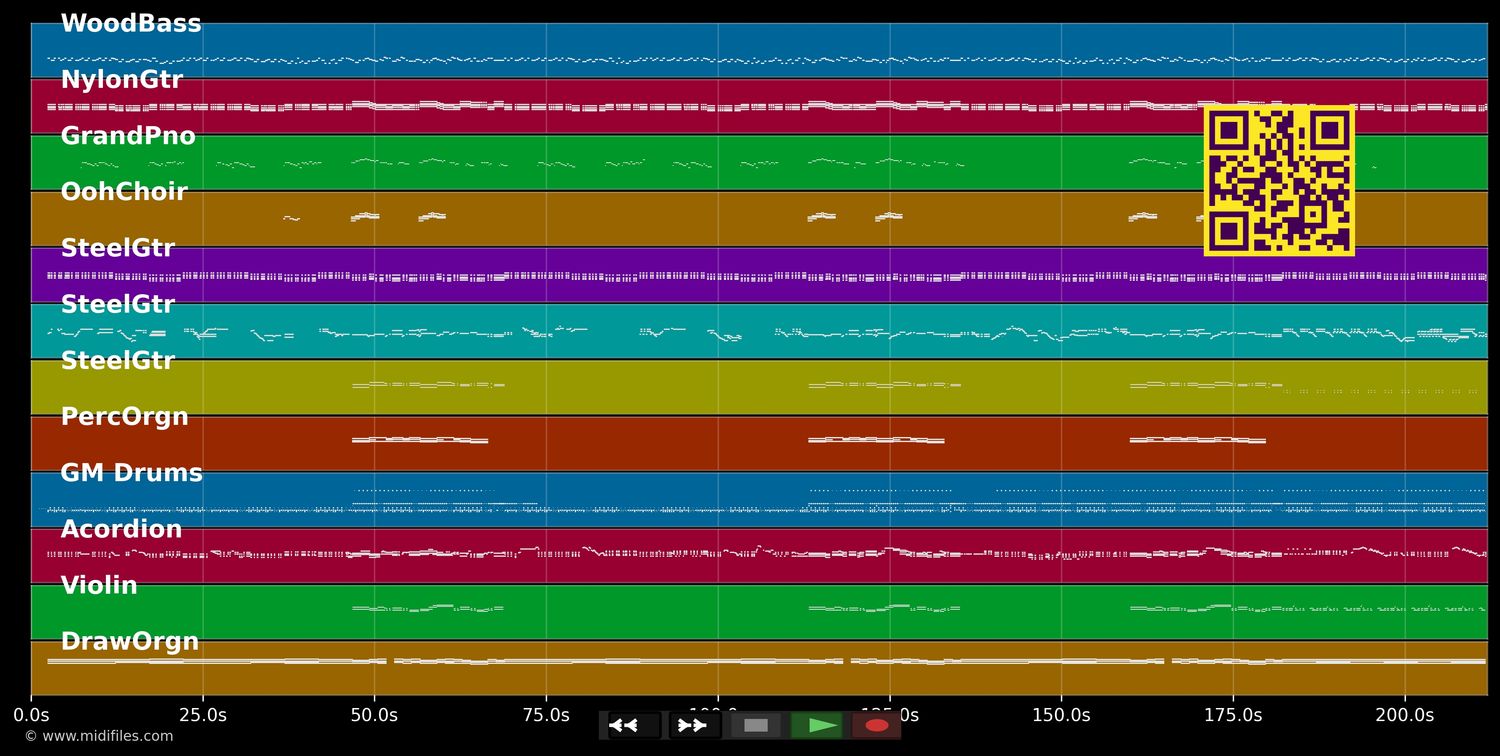Select the GM Drums track label
1500x756 pixels.
pos(131,472)
